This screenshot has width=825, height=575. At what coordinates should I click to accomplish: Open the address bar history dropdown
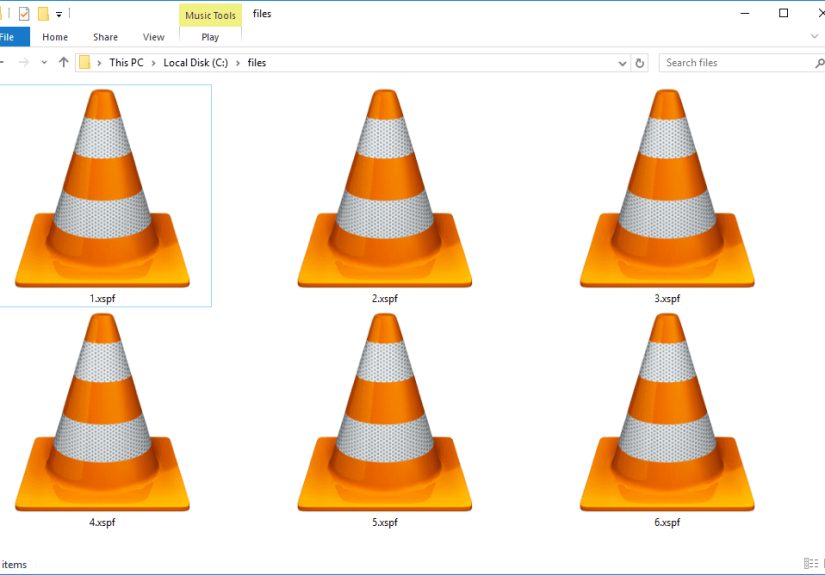[x=622, y=63]
